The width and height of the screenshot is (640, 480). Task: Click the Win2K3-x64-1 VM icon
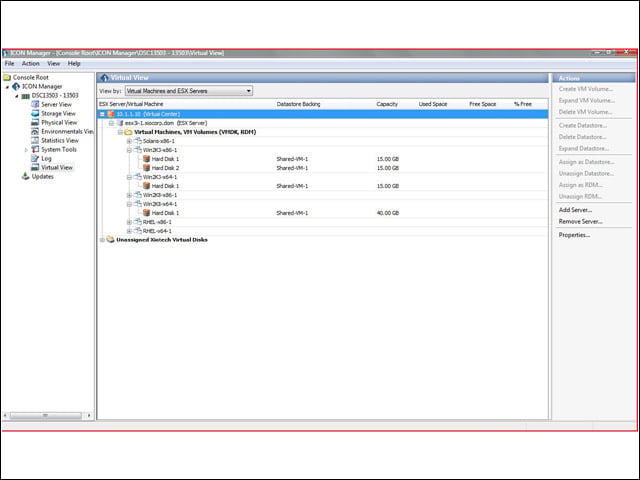tap(138, 177)
